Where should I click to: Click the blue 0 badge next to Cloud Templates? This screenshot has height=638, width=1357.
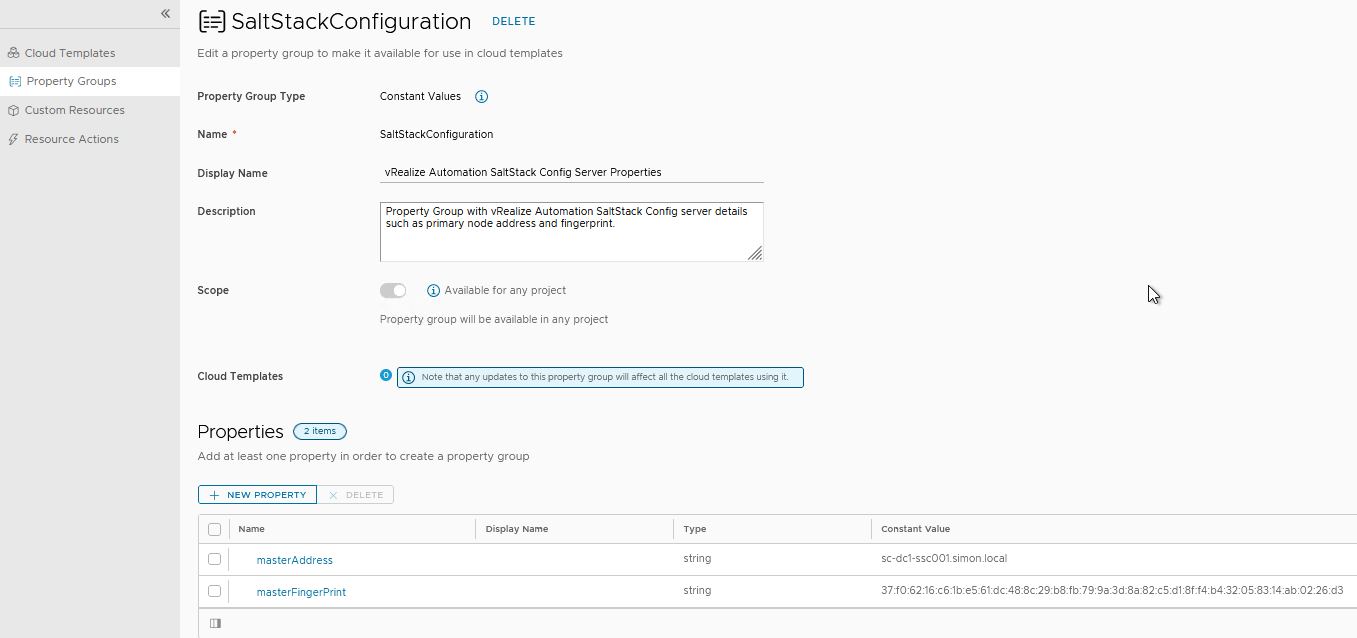pos(386,375)
